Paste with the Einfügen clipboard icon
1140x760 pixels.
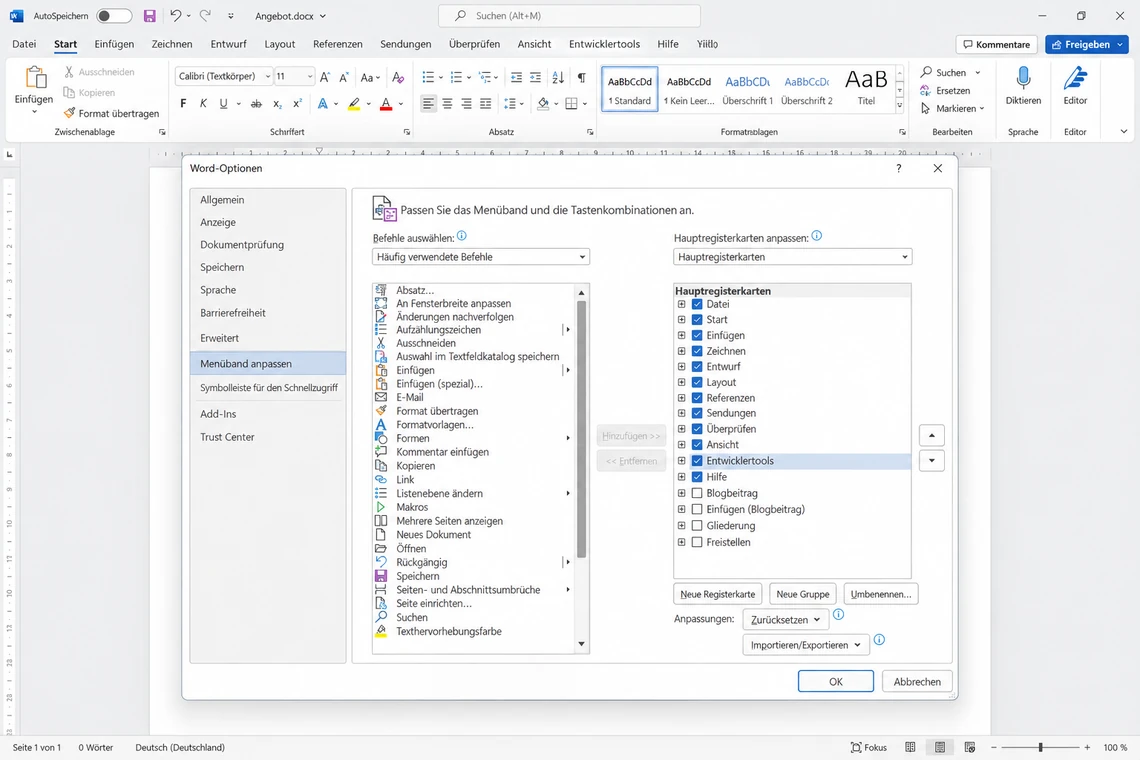(34, 77)
